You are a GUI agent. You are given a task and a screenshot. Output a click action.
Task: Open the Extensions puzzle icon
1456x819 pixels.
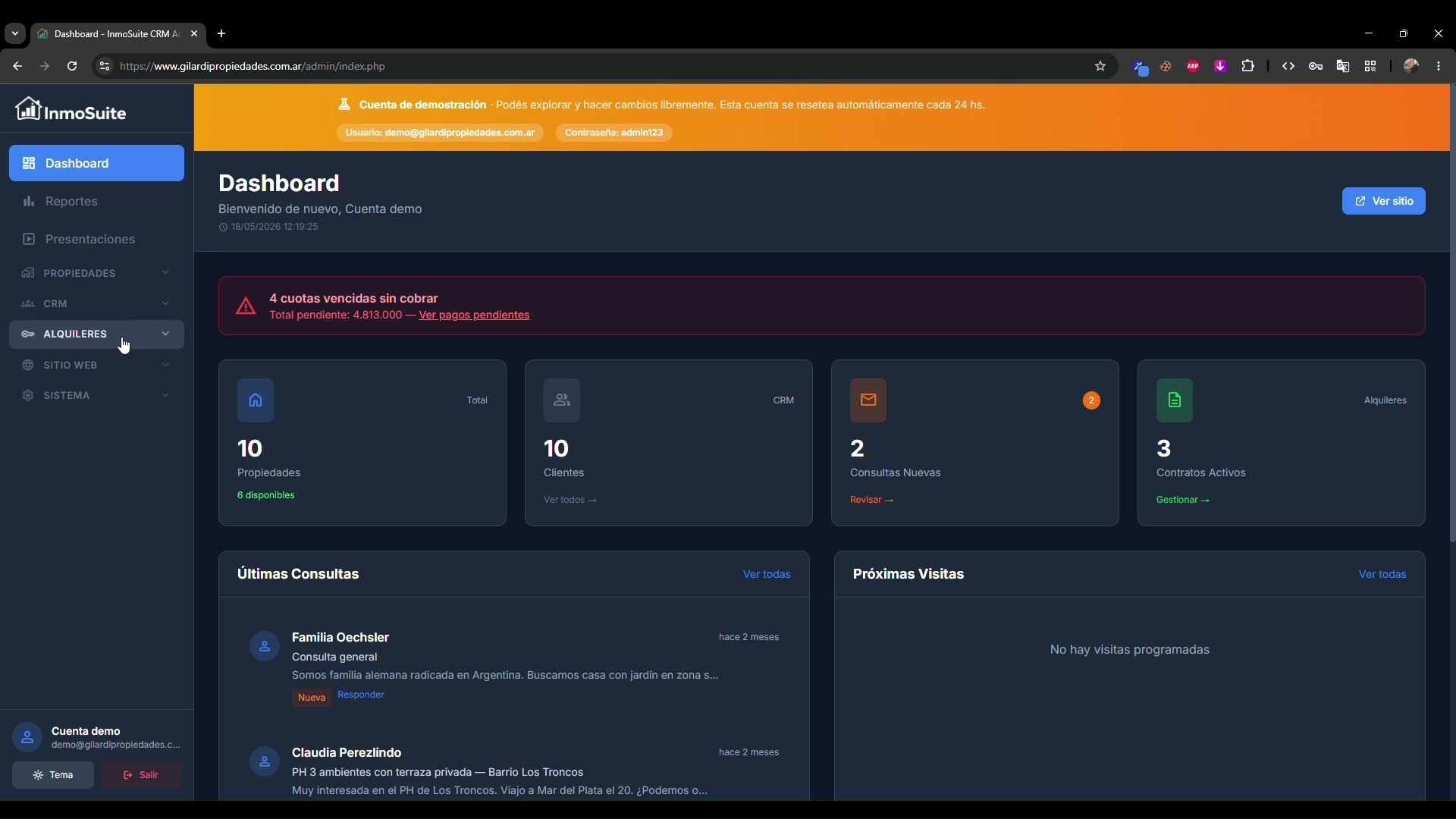click(x=1248, y=66)
